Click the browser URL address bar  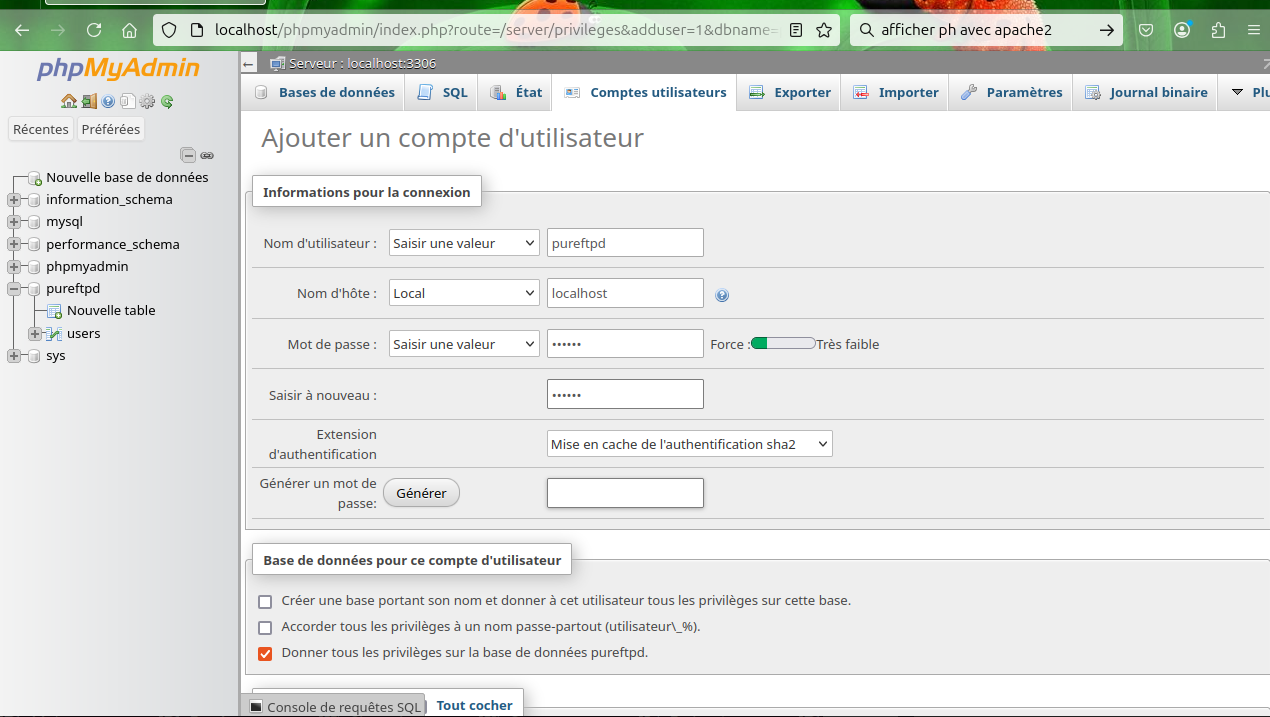[495, 30]
